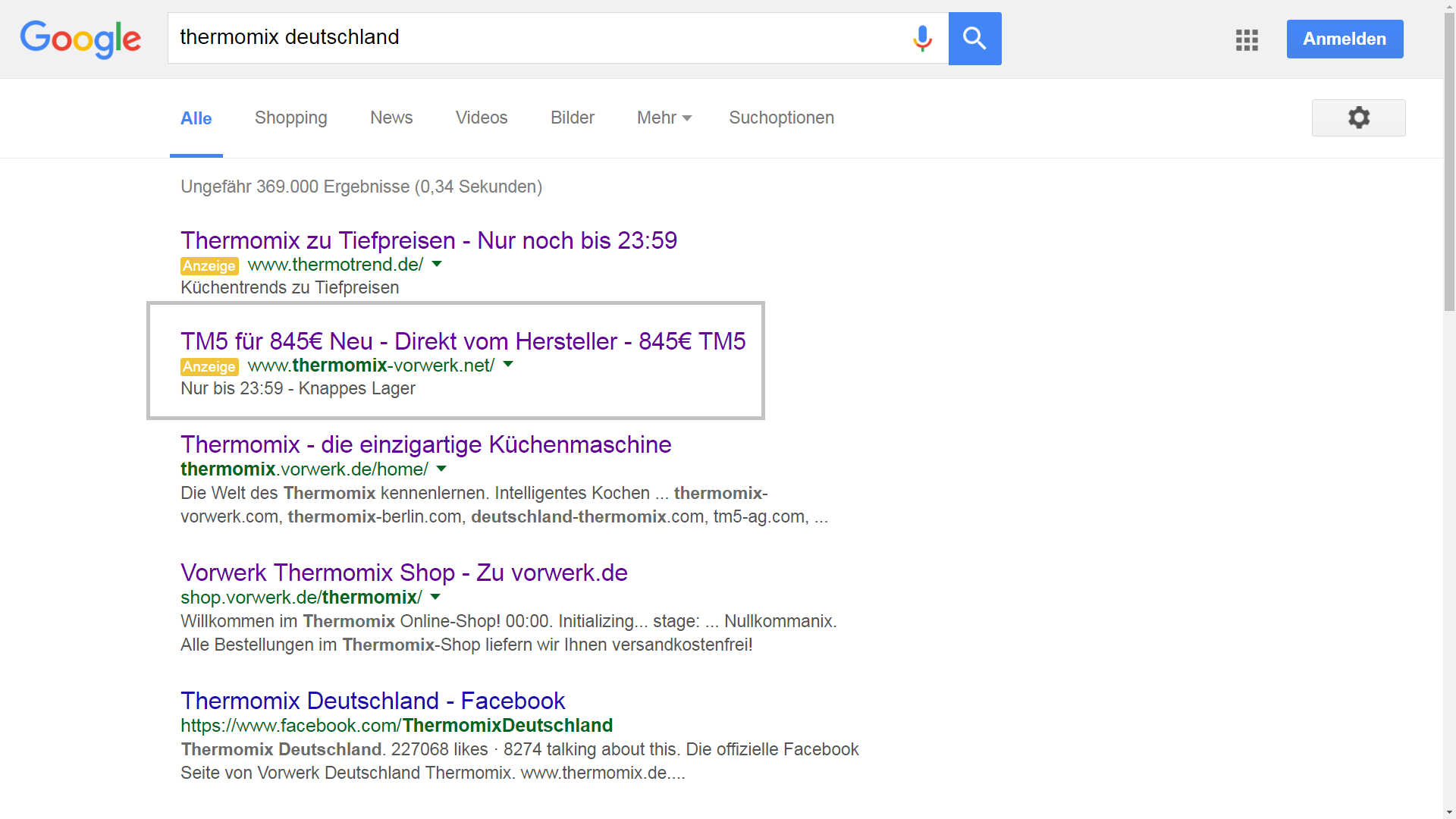
Task: Click the scrollbar up arrow
Action: click(1449, 6)
